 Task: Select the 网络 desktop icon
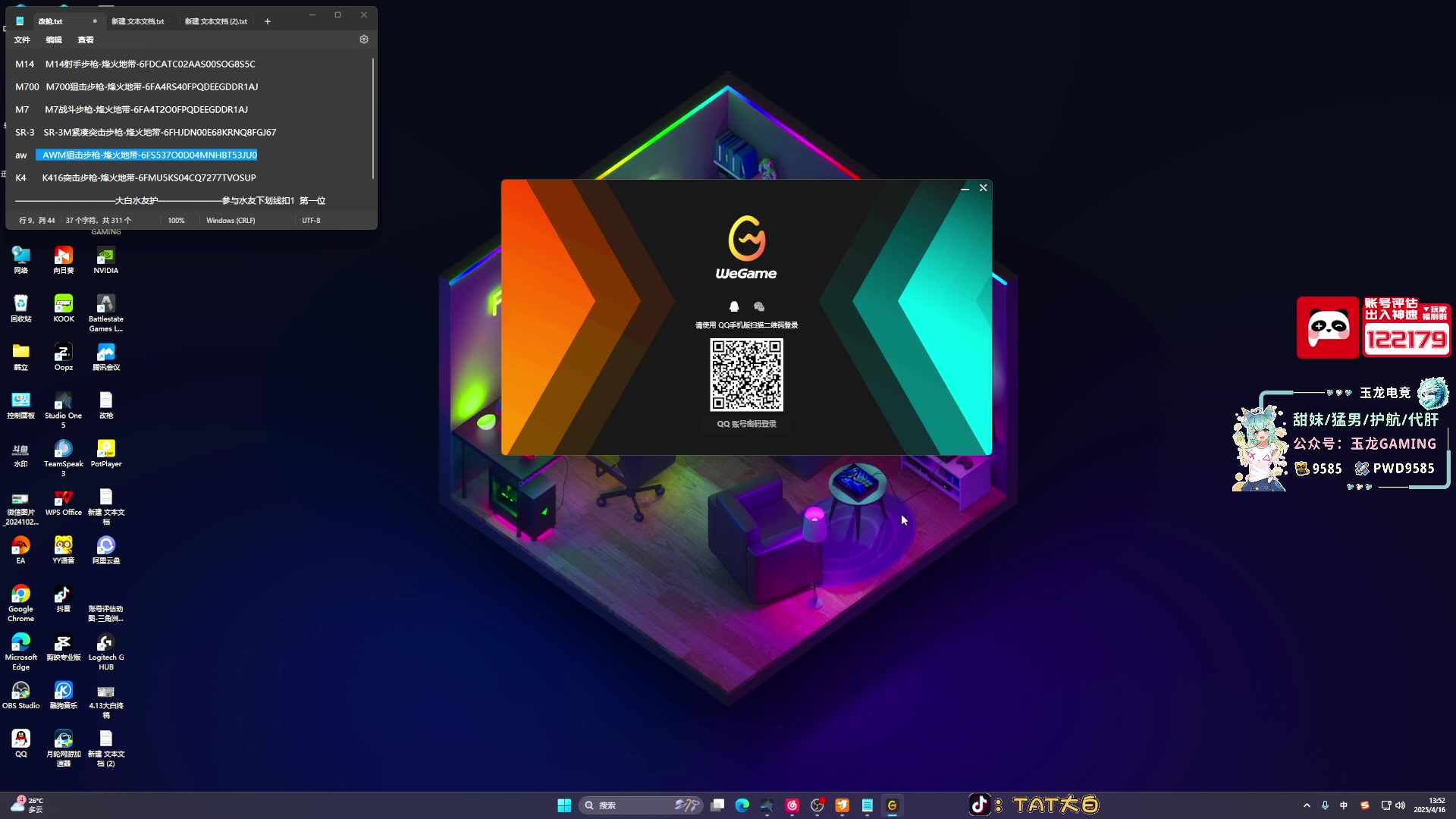click(21, 260)
